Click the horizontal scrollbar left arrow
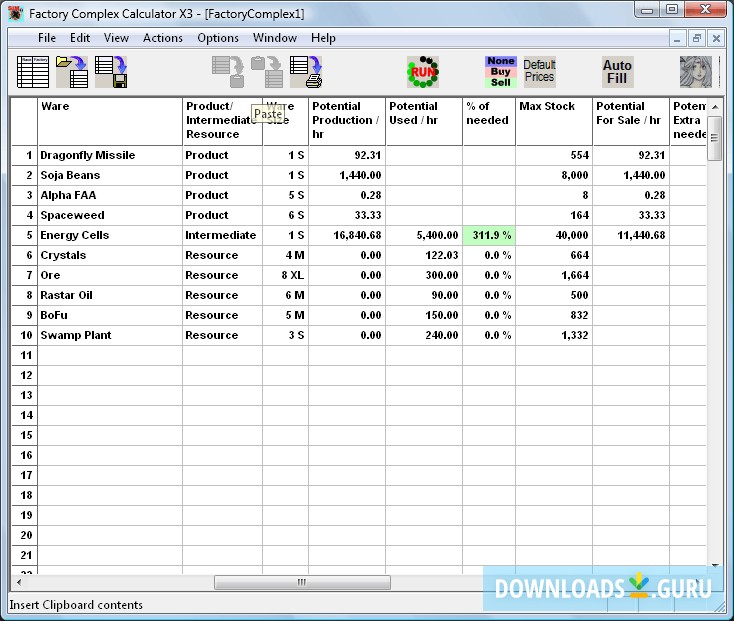734x621 pixels. click(x=19, y=583)
